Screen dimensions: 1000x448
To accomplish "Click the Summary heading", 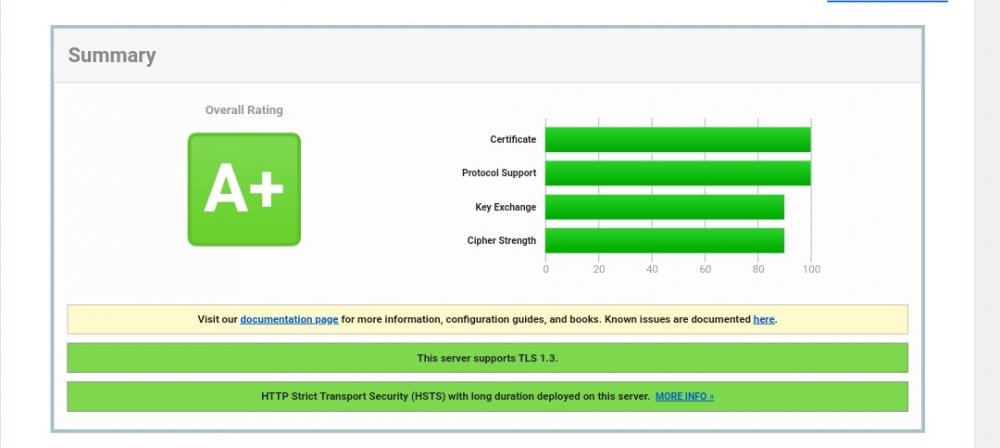I will 112,56.
